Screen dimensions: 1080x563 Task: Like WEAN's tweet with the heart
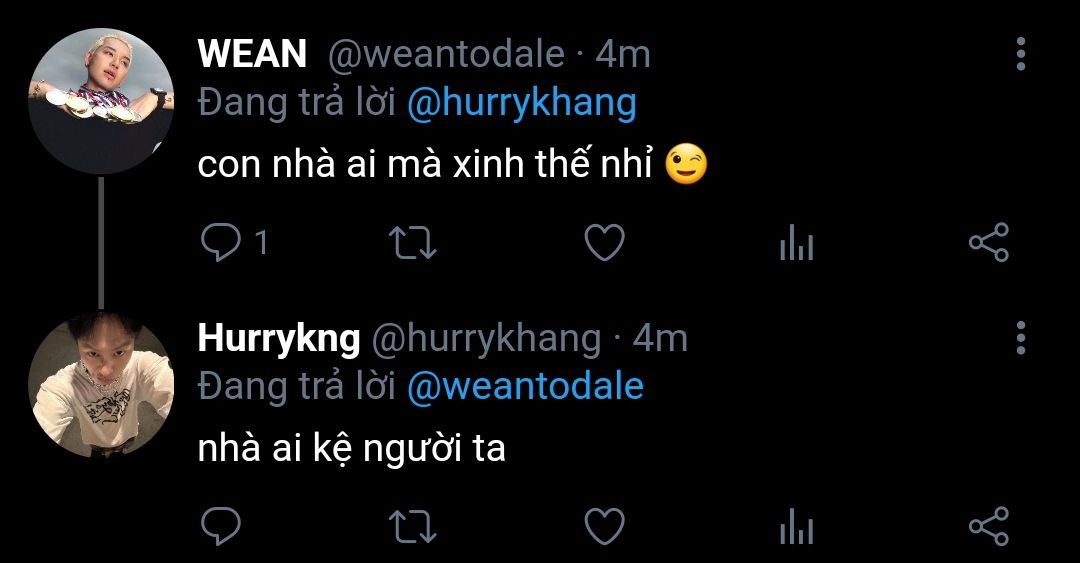pyautogui.click(x=604, y=243)
